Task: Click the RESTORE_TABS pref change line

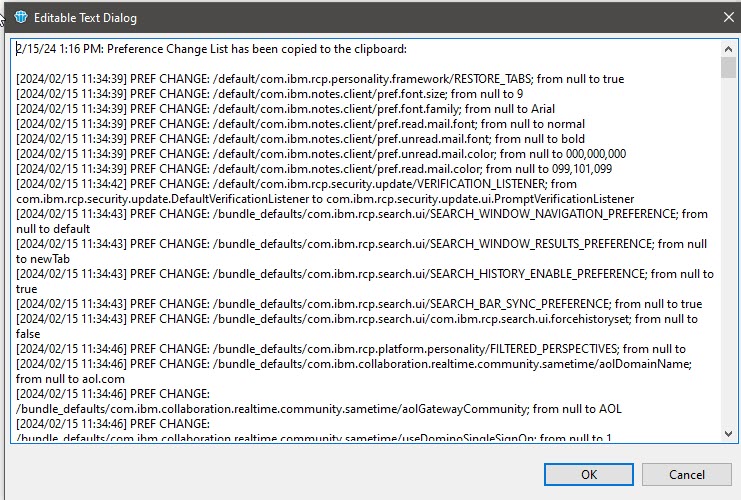Action: coord(320,79)
